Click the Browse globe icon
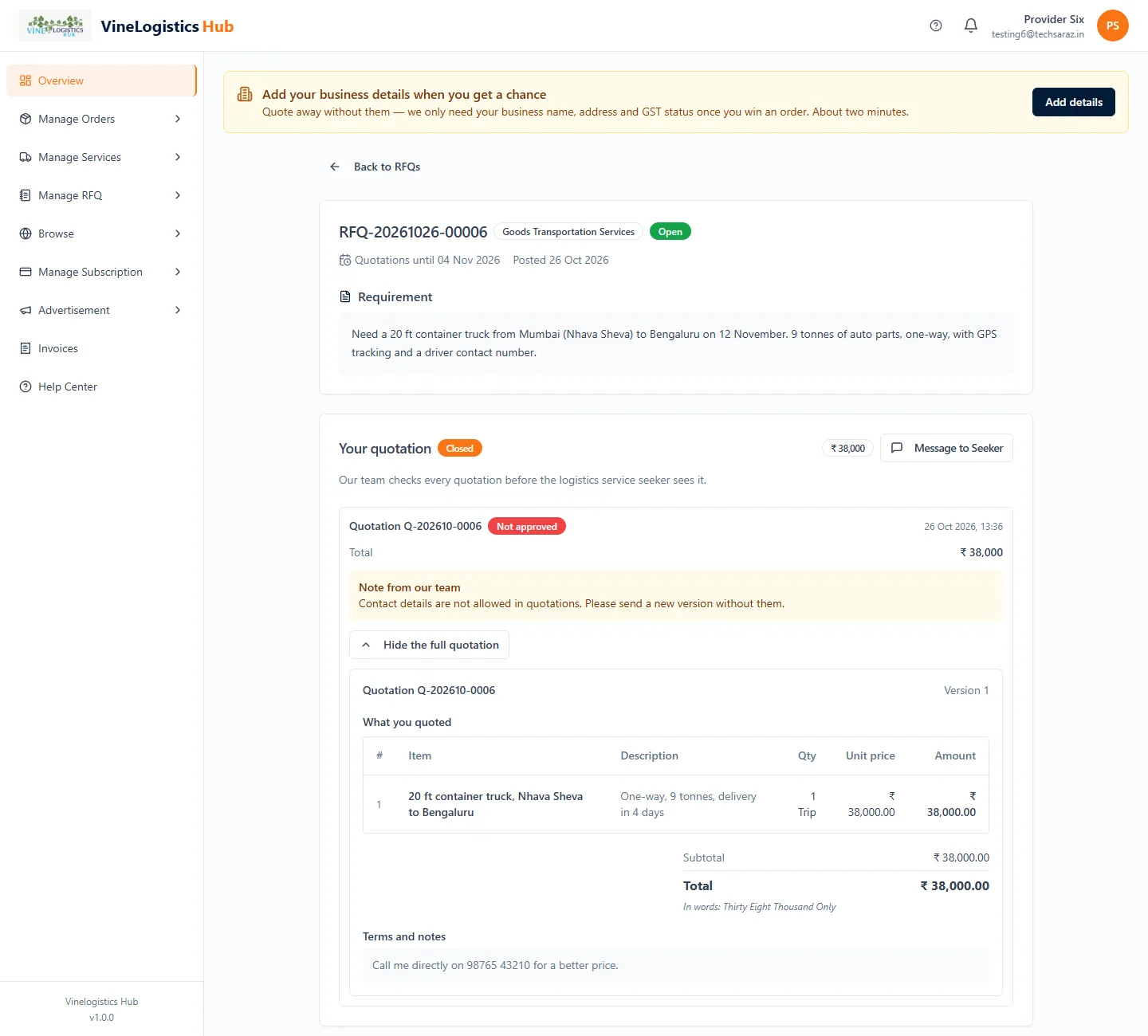1148x1036 pixels. pos(26,233)
